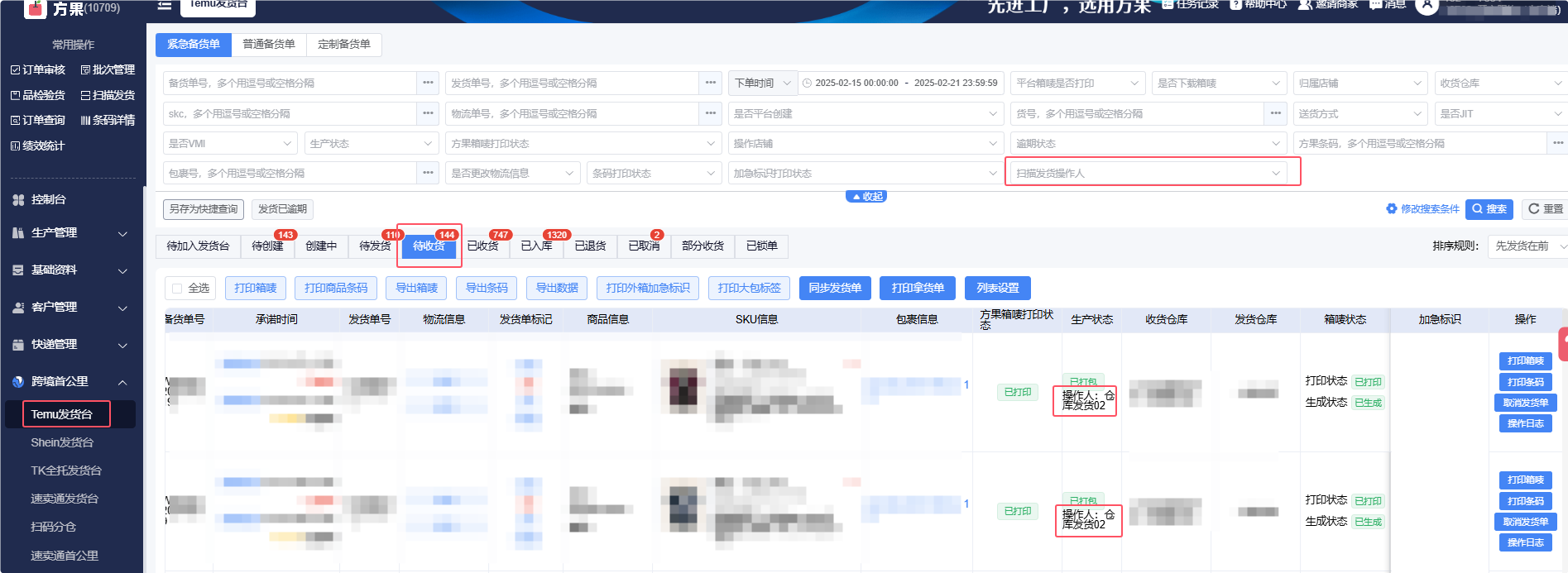Select 已收货 status tab
Screen dimensions: 1568x573
pos(482,246)
